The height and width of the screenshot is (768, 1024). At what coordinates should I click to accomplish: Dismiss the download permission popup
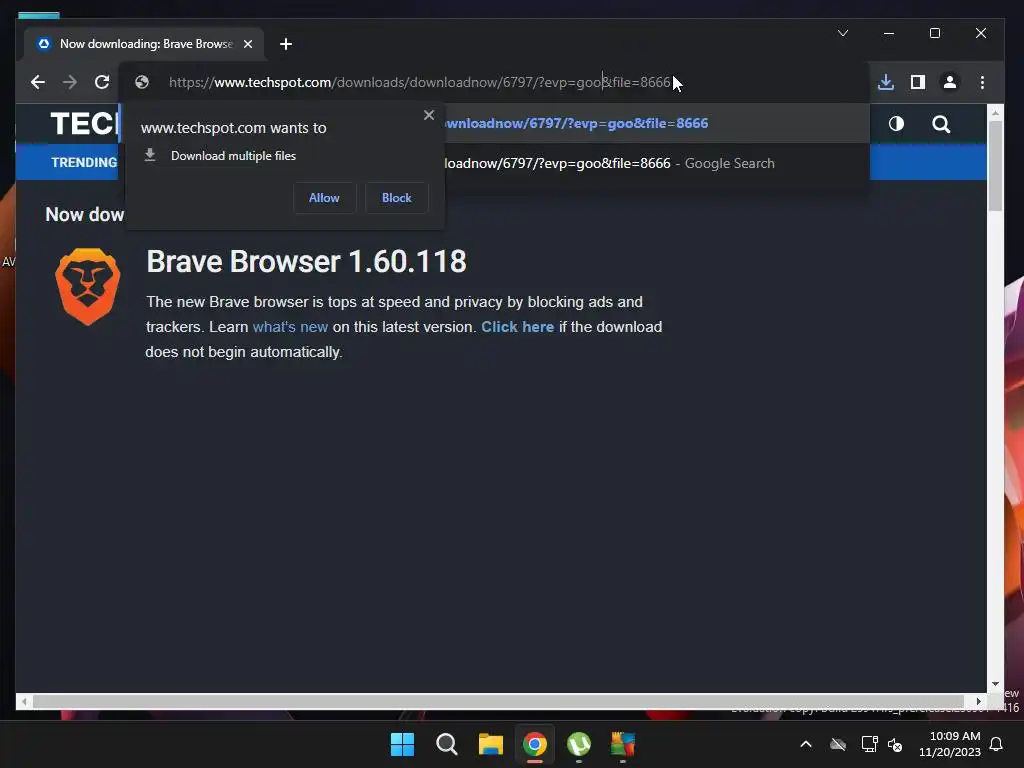428,115
